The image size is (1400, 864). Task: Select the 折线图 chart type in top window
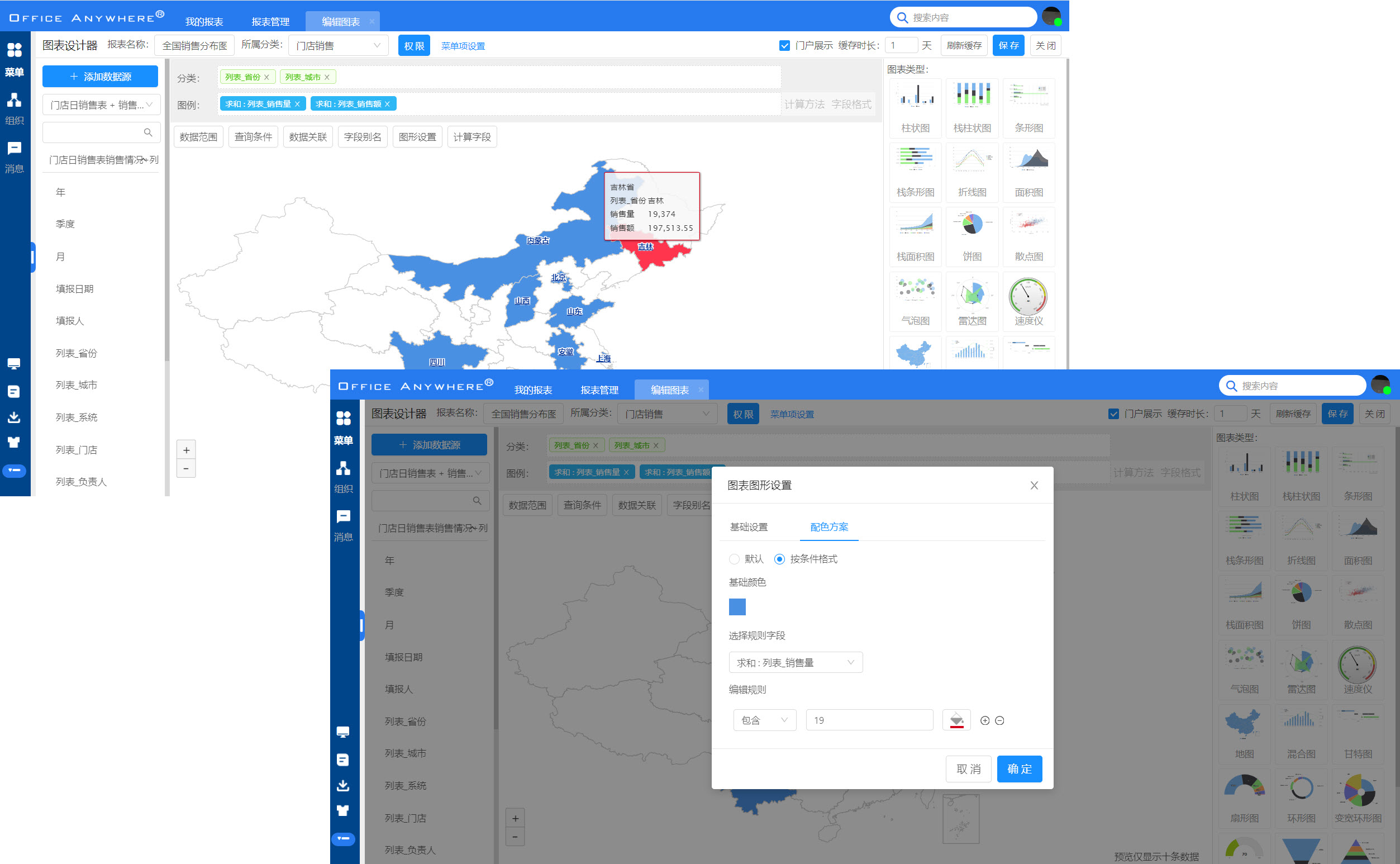972,173
